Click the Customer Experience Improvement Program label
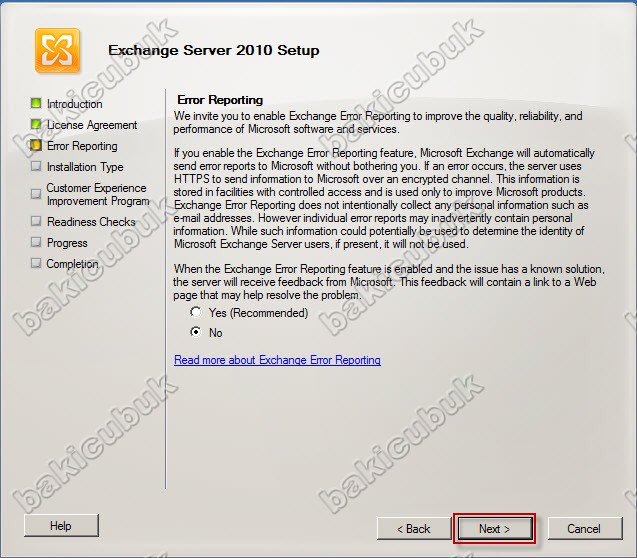The image size is (637, 558). (x=98, y=195)
